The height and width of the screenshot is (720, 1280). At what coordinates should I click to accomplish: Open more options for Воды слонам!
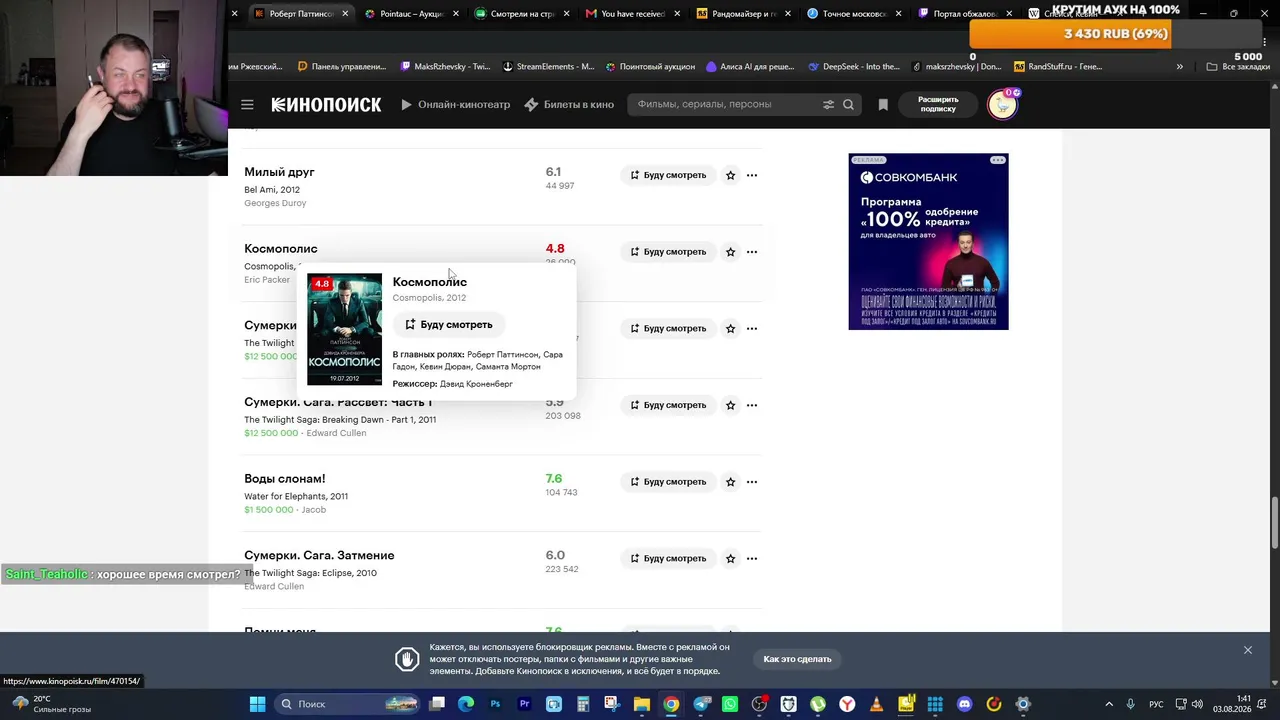[752, 482]
